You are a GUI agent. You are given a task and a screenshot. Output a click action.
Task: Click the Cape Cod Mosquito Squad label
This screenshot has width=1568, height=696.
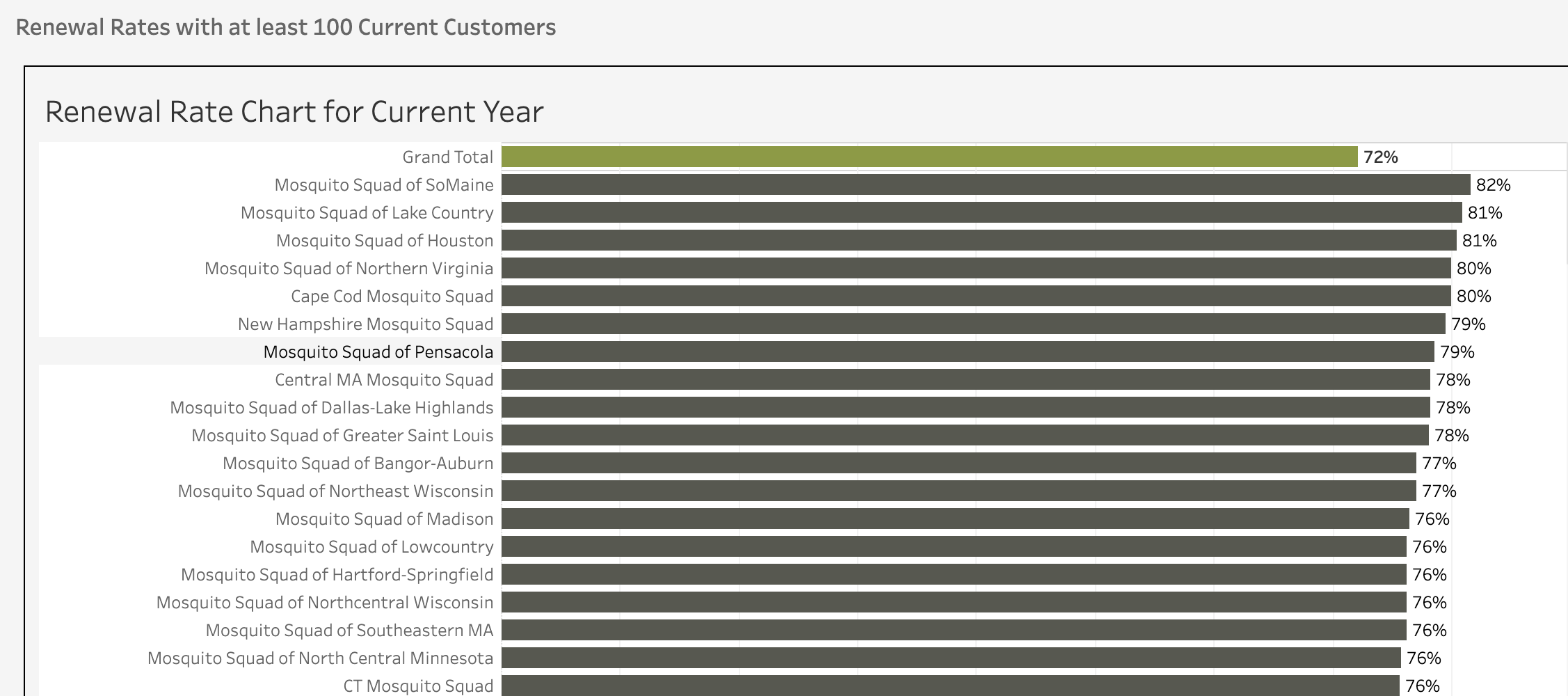(x=392, y=296)
